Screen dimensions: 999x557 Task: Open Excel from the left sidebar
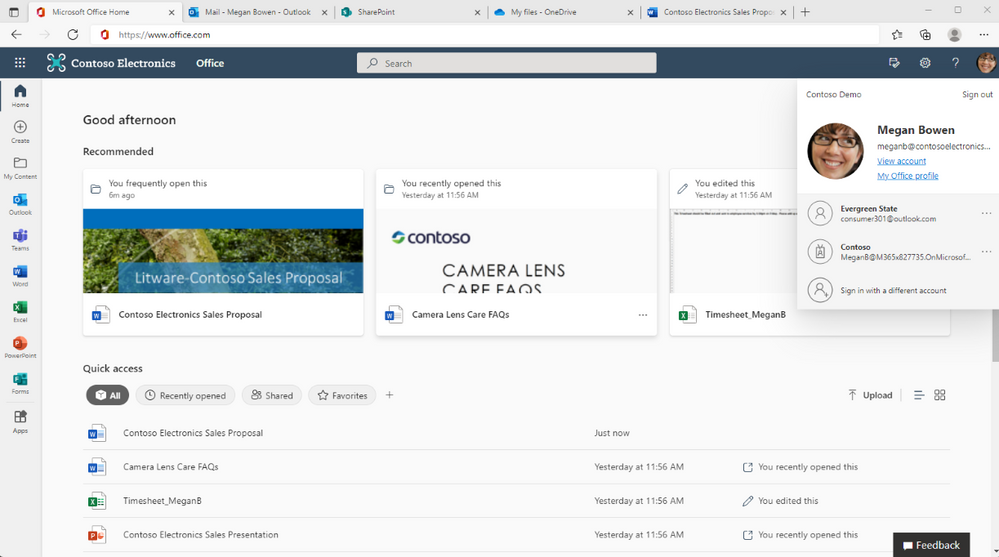pos(20,312)
